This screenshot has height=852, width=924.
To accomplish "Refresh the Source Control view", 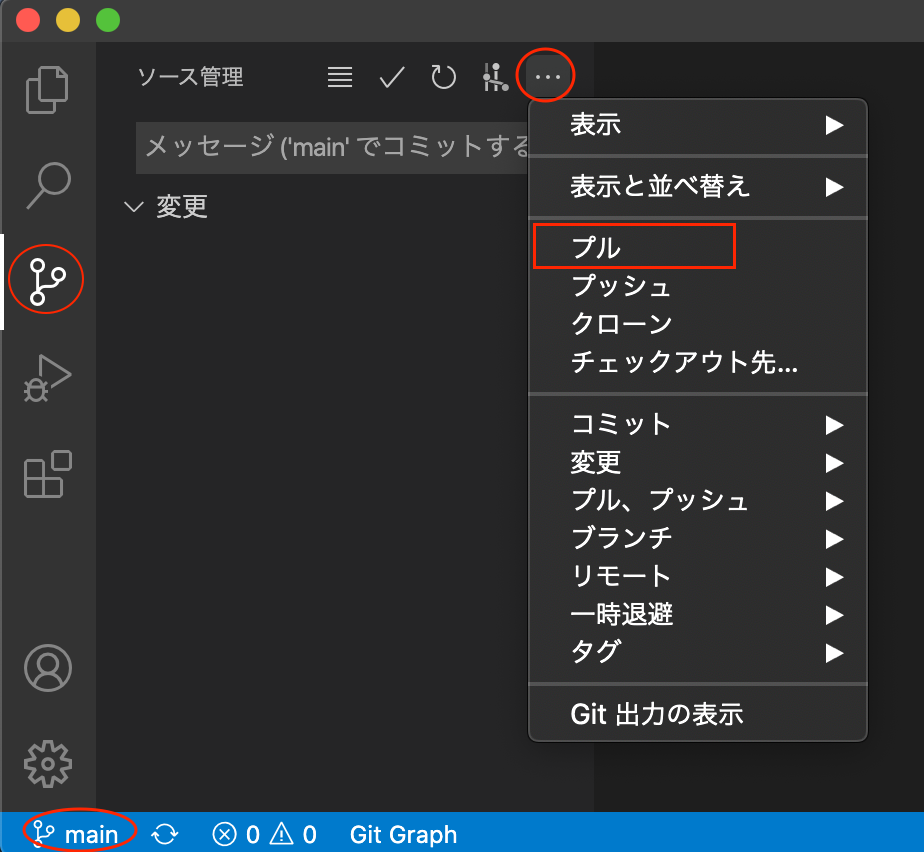I will click(x=443, y=76).
